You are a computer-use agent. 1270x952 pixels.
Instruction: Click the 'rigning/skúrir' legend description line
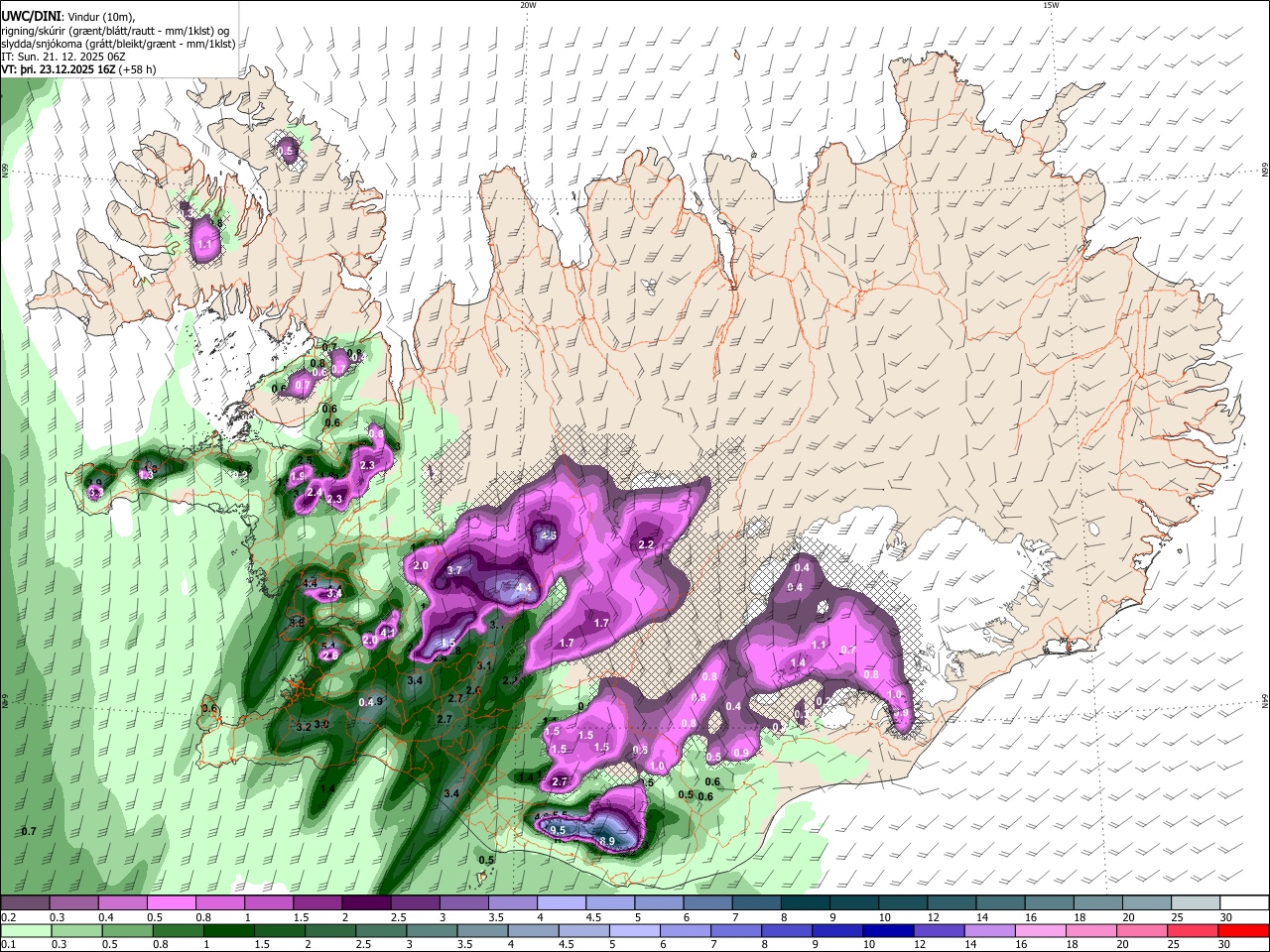(x=113, y=31)
